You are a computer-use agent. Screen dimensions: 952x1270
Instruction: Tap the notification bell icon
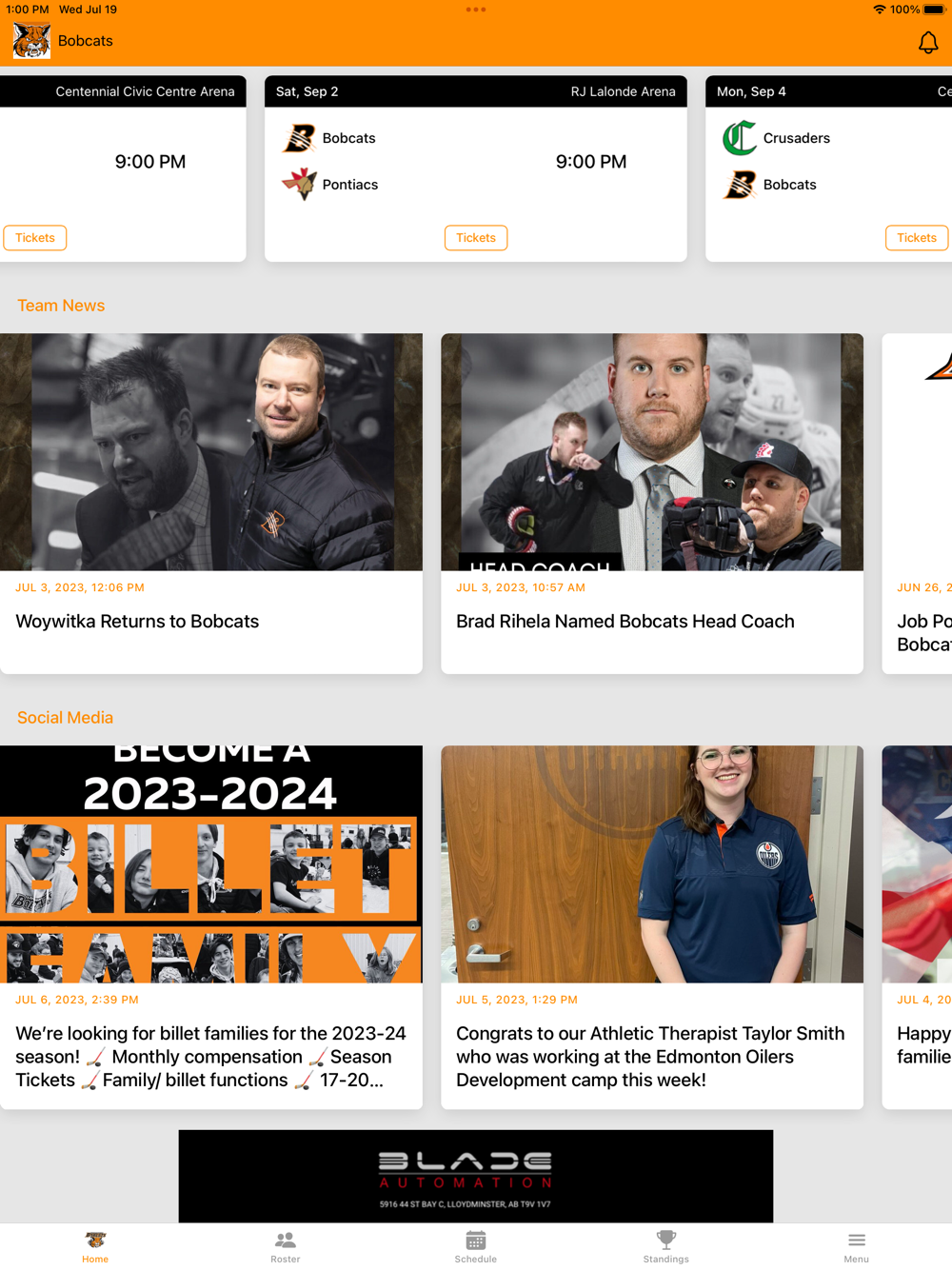927,42
